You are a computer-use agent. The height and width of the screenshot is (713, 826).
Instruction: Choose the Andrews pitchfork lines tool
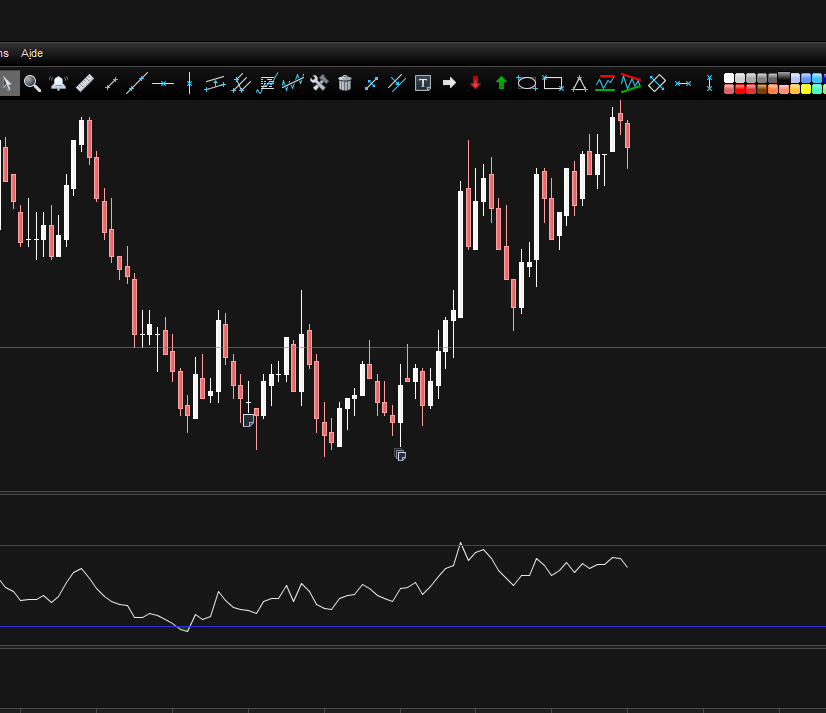241,83
